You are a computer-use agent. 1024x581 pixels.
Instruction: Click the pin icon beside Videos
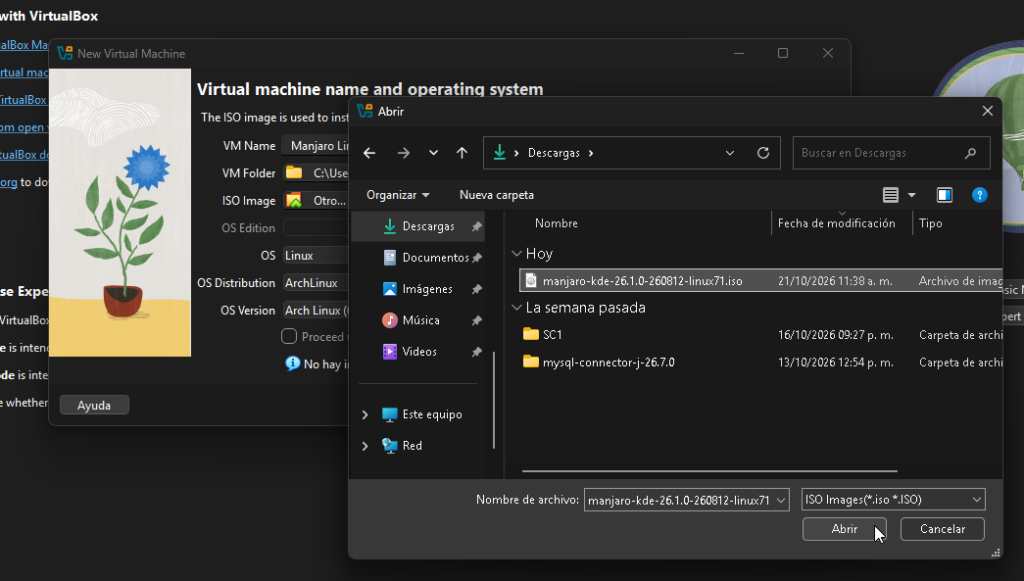click(x=477, y=352)
